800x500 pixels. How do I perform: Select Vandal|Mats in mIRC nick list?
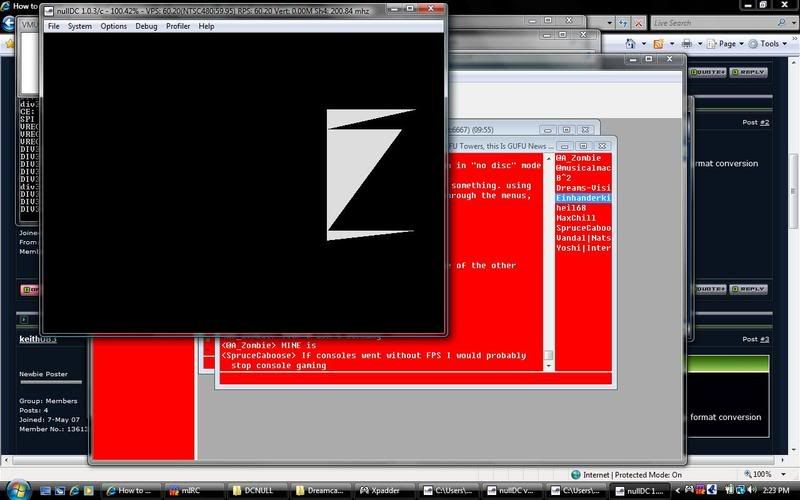[583, 238]
